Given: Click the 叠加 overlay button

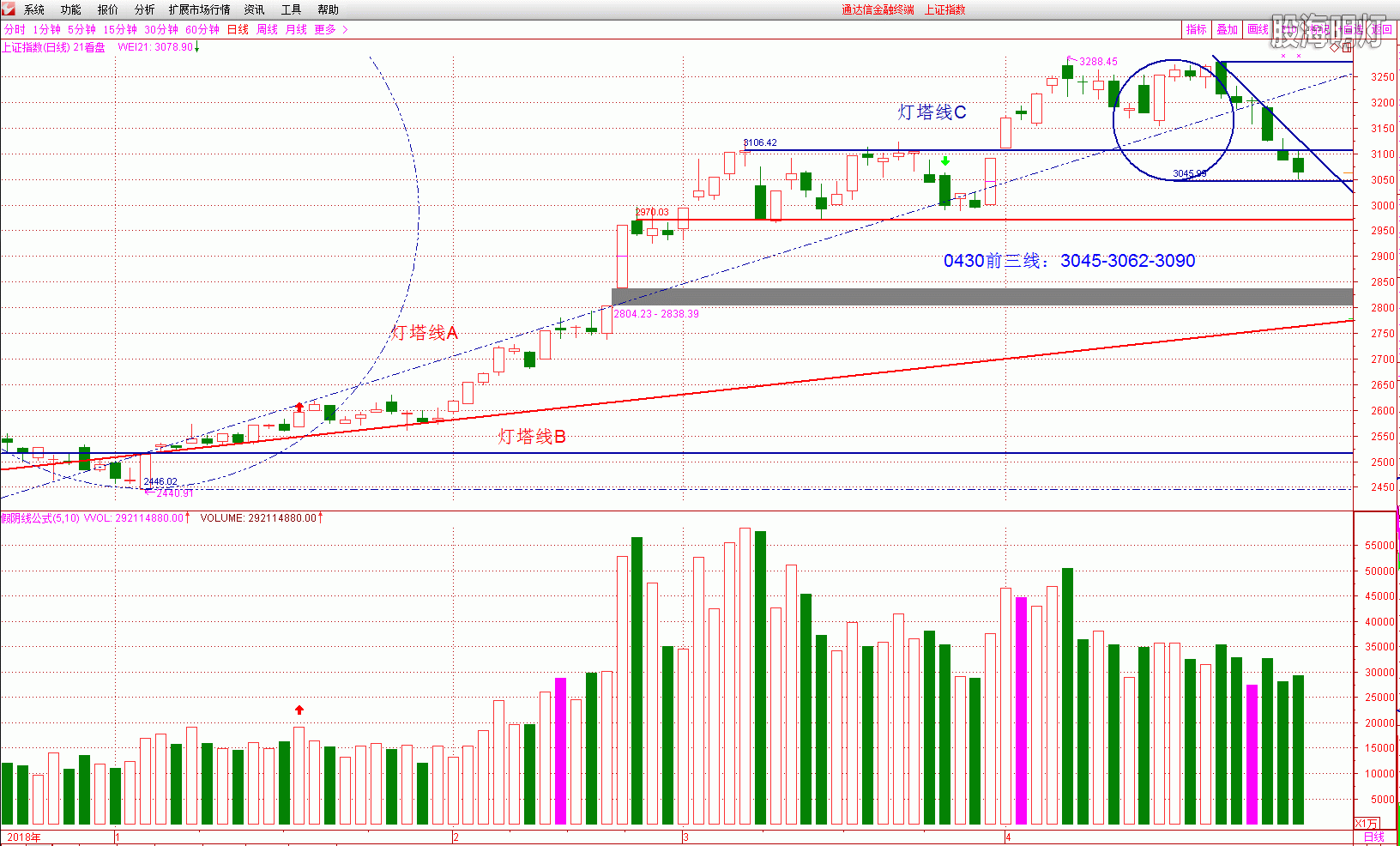Looking at the screenshot, I should (1228, 29).
